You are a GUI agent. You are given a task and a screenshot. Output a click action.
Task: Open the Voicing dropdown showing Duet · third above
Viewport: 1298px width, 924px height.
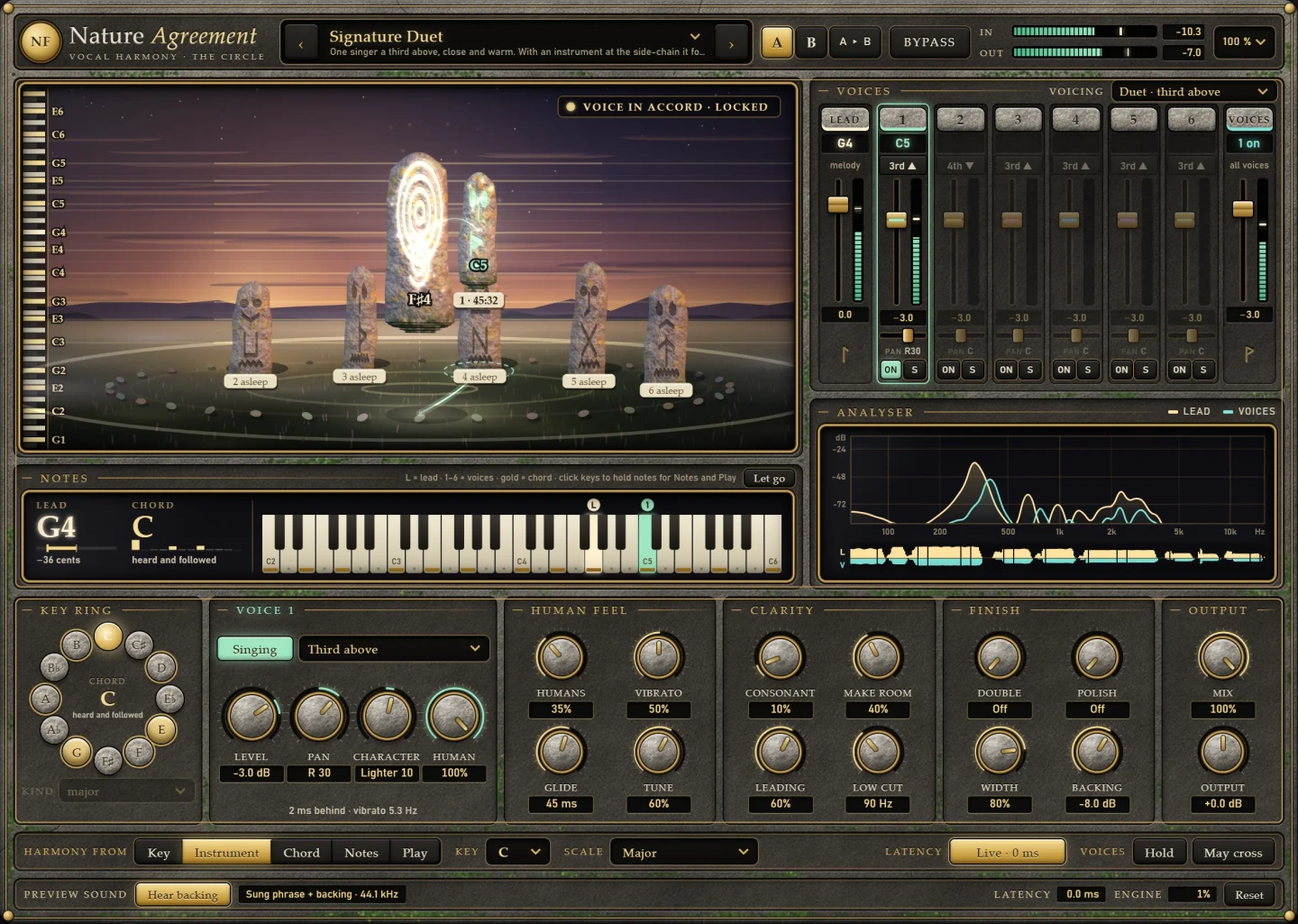click(1193, 92)
